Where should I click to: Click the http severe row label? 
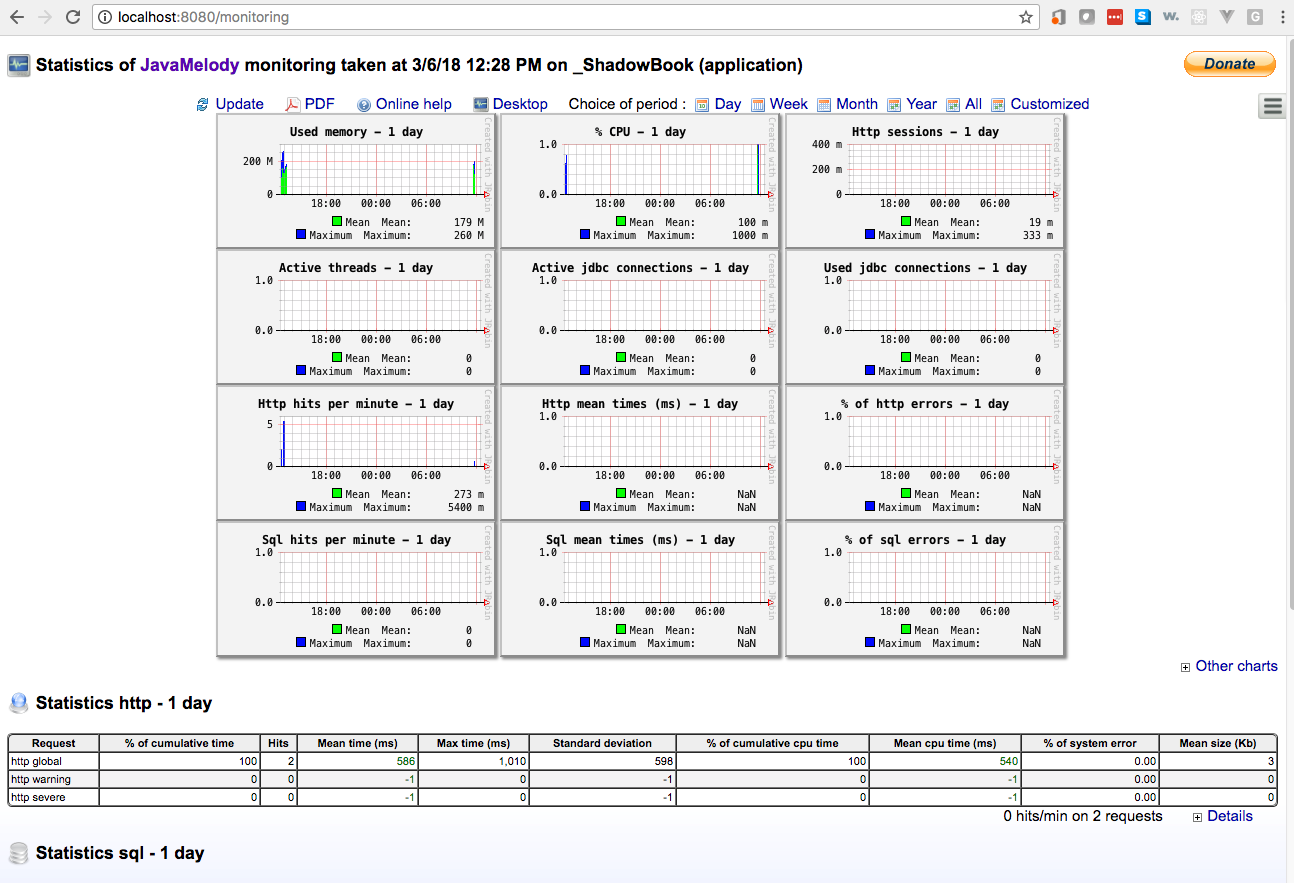tap(39, 797)
